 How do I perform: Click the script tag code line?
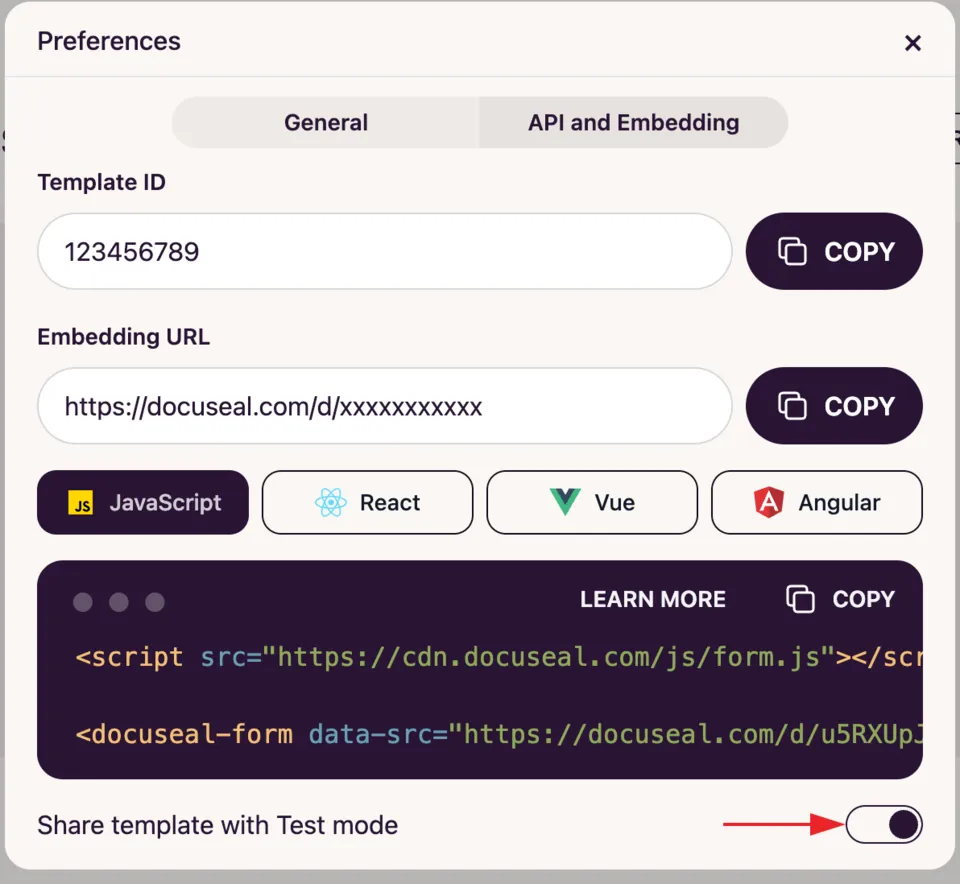point(498,657)
